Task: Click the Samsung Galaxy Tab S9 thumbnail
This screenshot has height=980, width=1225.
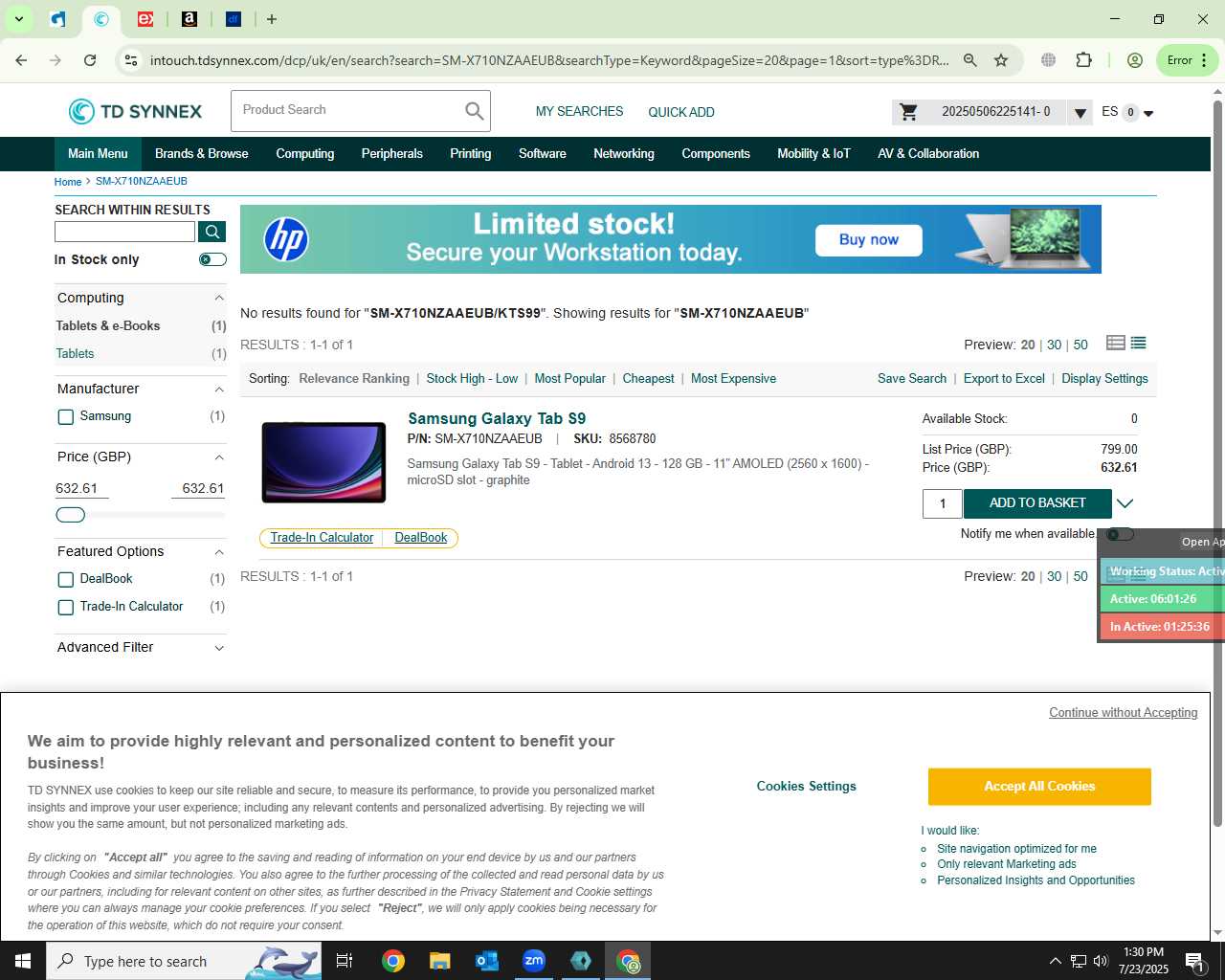Action: [x=323, y=462]
